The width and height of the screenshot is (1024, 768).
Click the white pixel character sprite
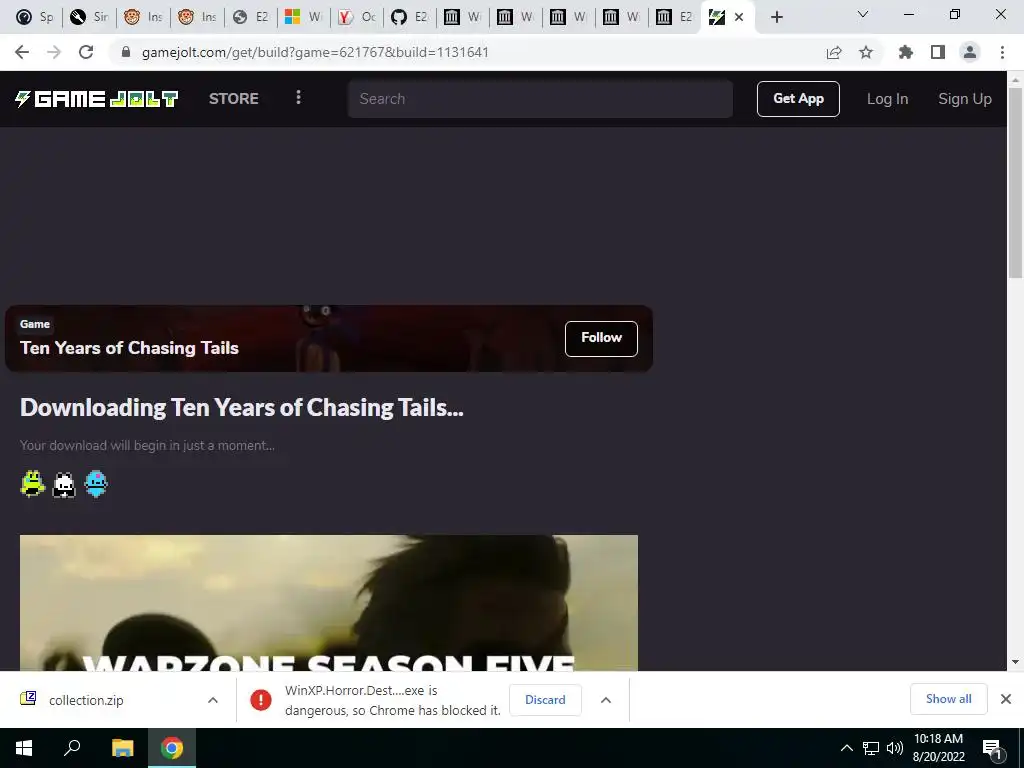[x=64, y=485]
